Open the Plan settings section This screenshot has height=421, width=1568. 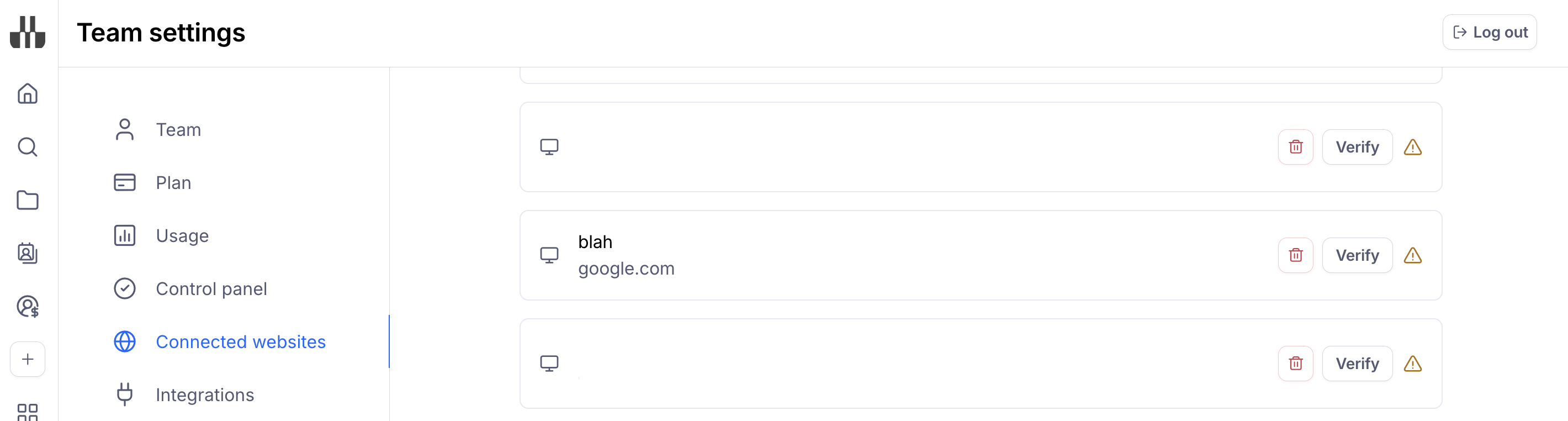[x=173, y=183]
